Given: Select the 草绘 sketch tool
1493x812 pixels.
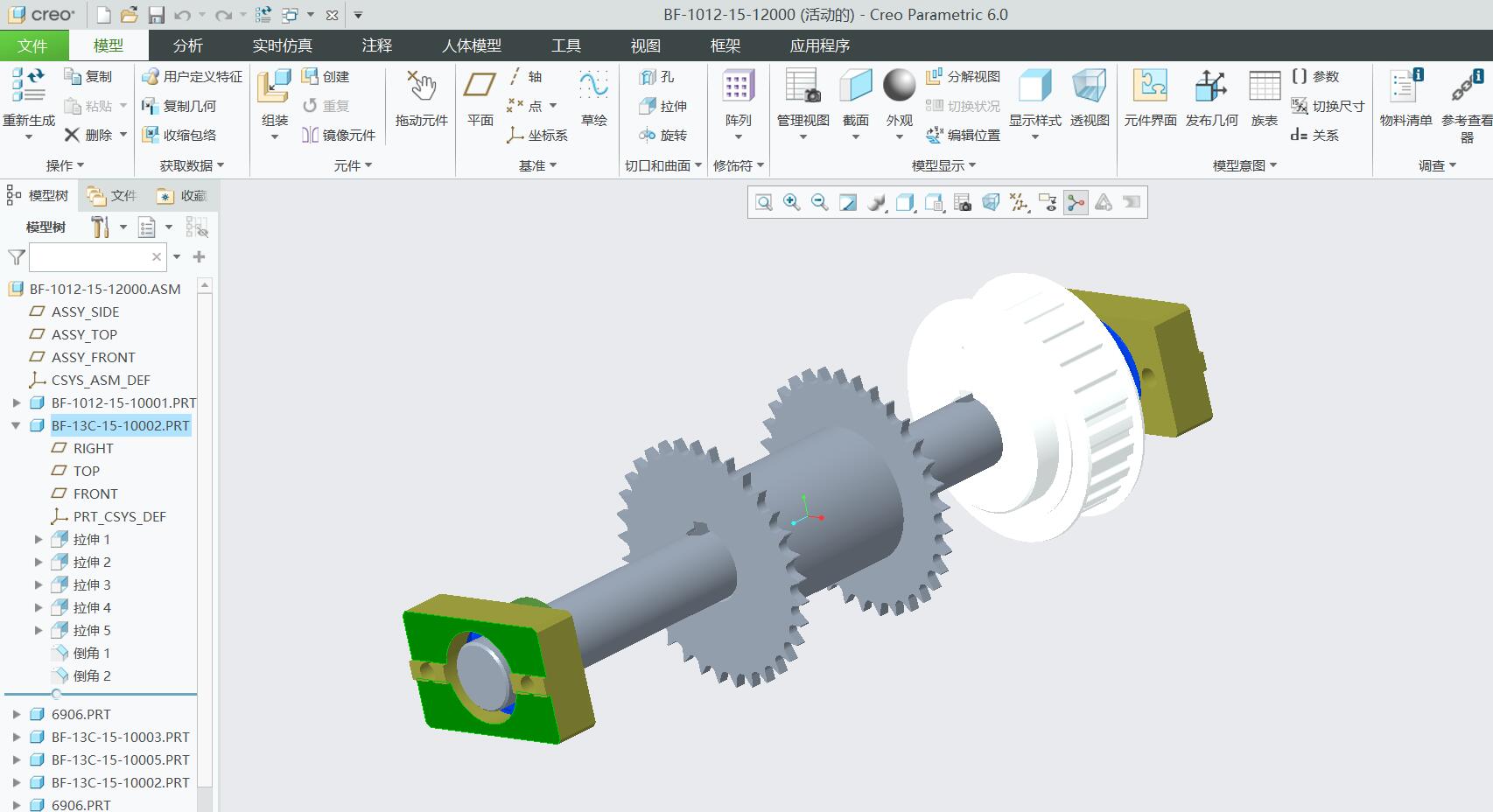Looking at the screenshot, I should pos(593,99).
